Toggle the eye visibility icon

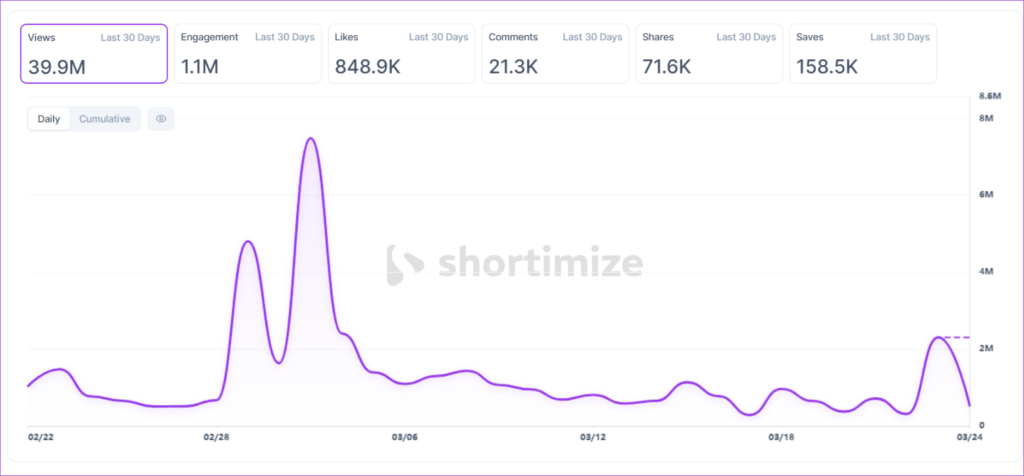tap(161, 119)
